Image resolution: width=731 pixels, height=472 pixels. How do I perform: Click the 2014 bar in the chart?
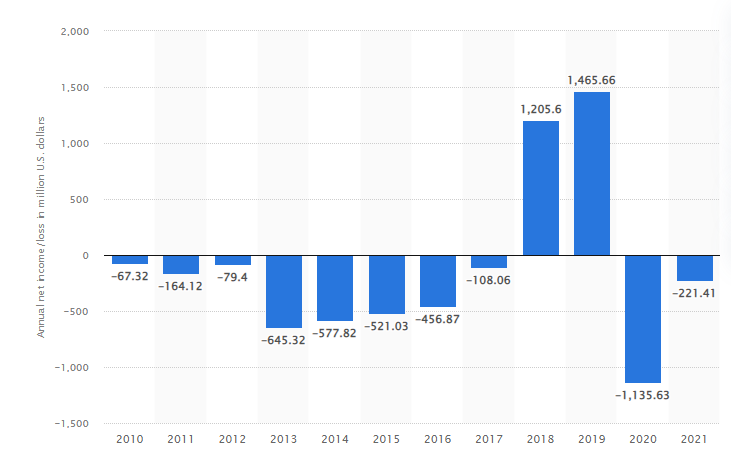click(335, 287)
